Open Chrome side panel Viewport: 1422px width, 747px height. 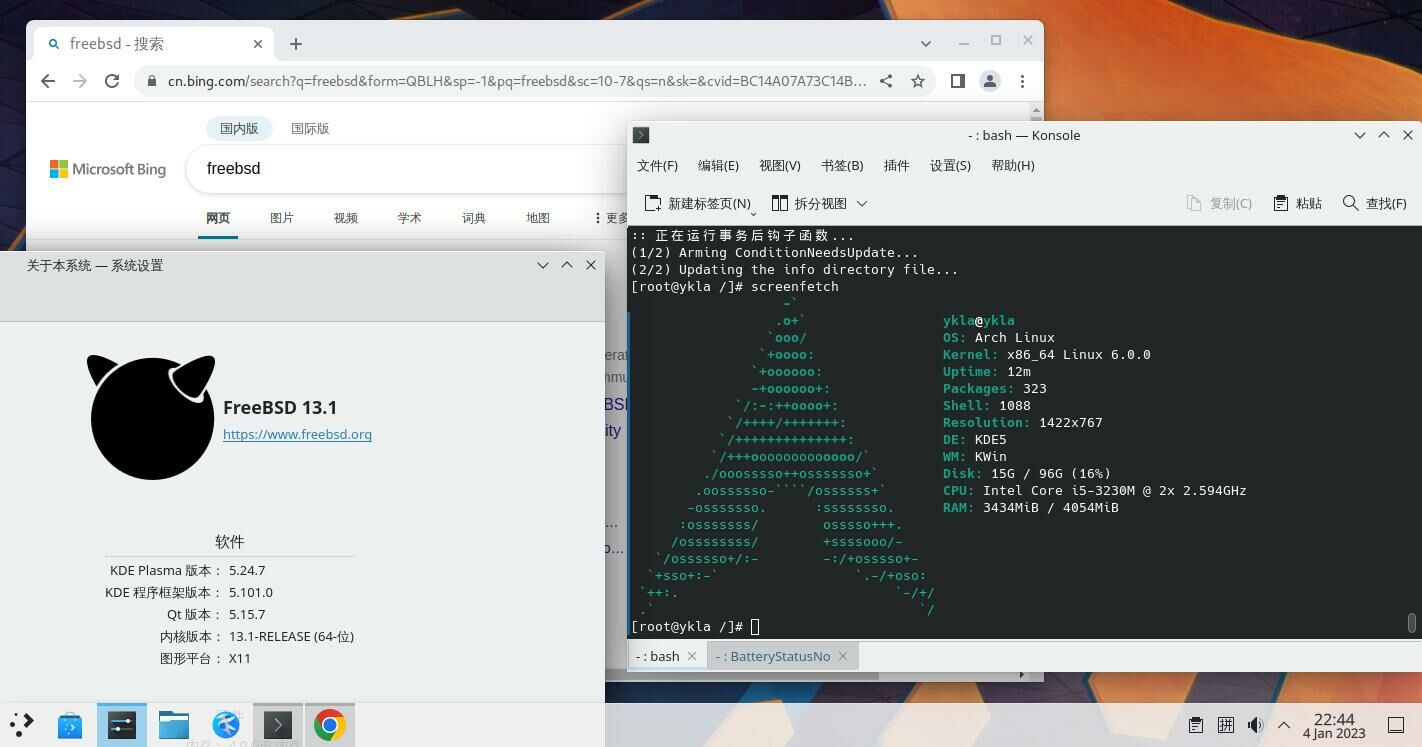tap(958, 81)
